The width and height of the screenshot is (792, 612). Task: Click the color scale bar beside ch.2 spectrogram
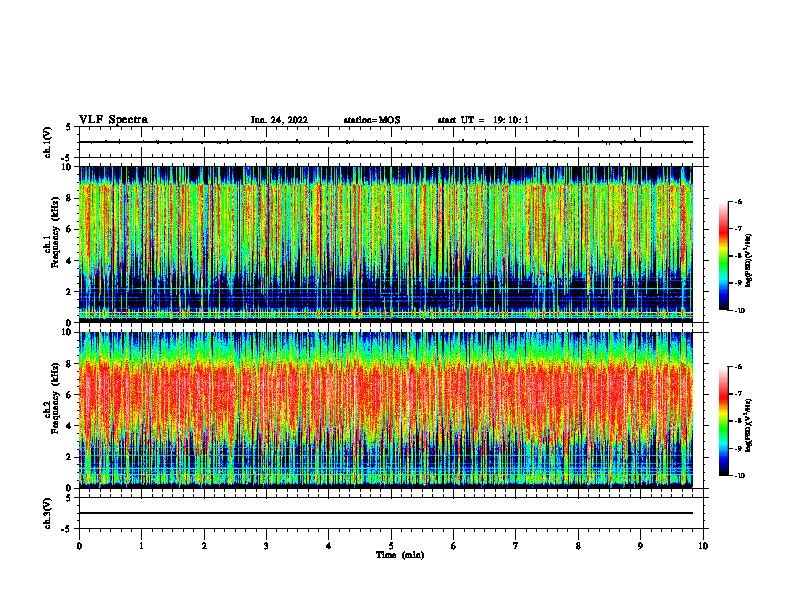click(723, 421)
